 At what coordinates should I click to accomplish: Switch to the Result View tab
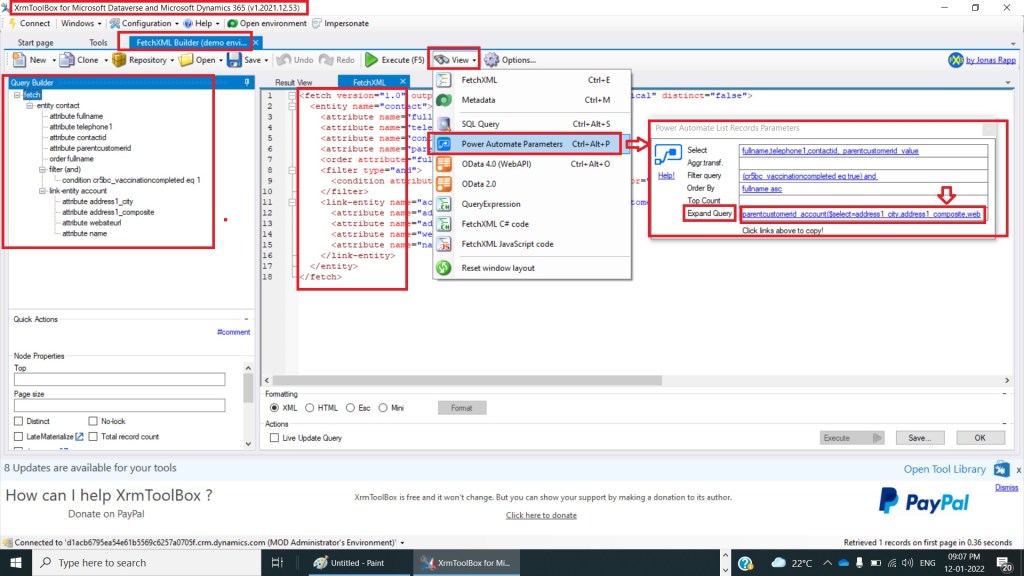(293, 82)
